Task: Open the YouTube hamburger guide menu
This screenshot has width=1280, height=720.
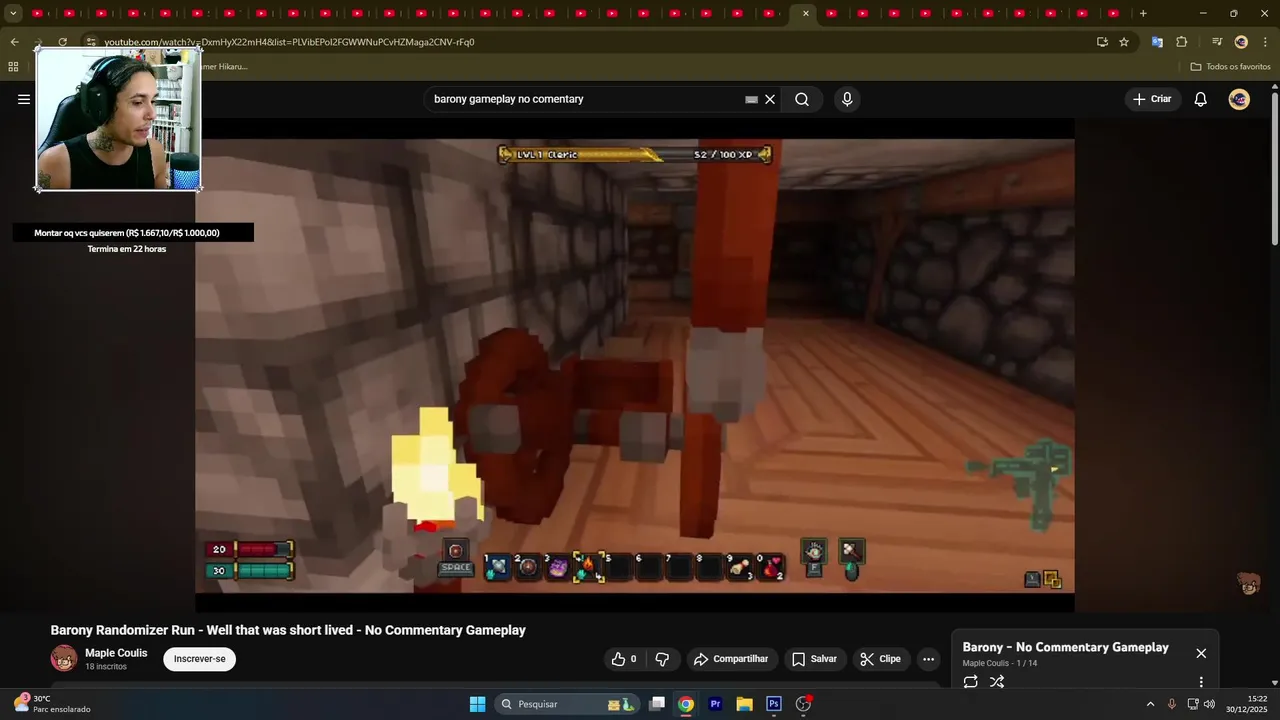Action: [x=24, y=99]
